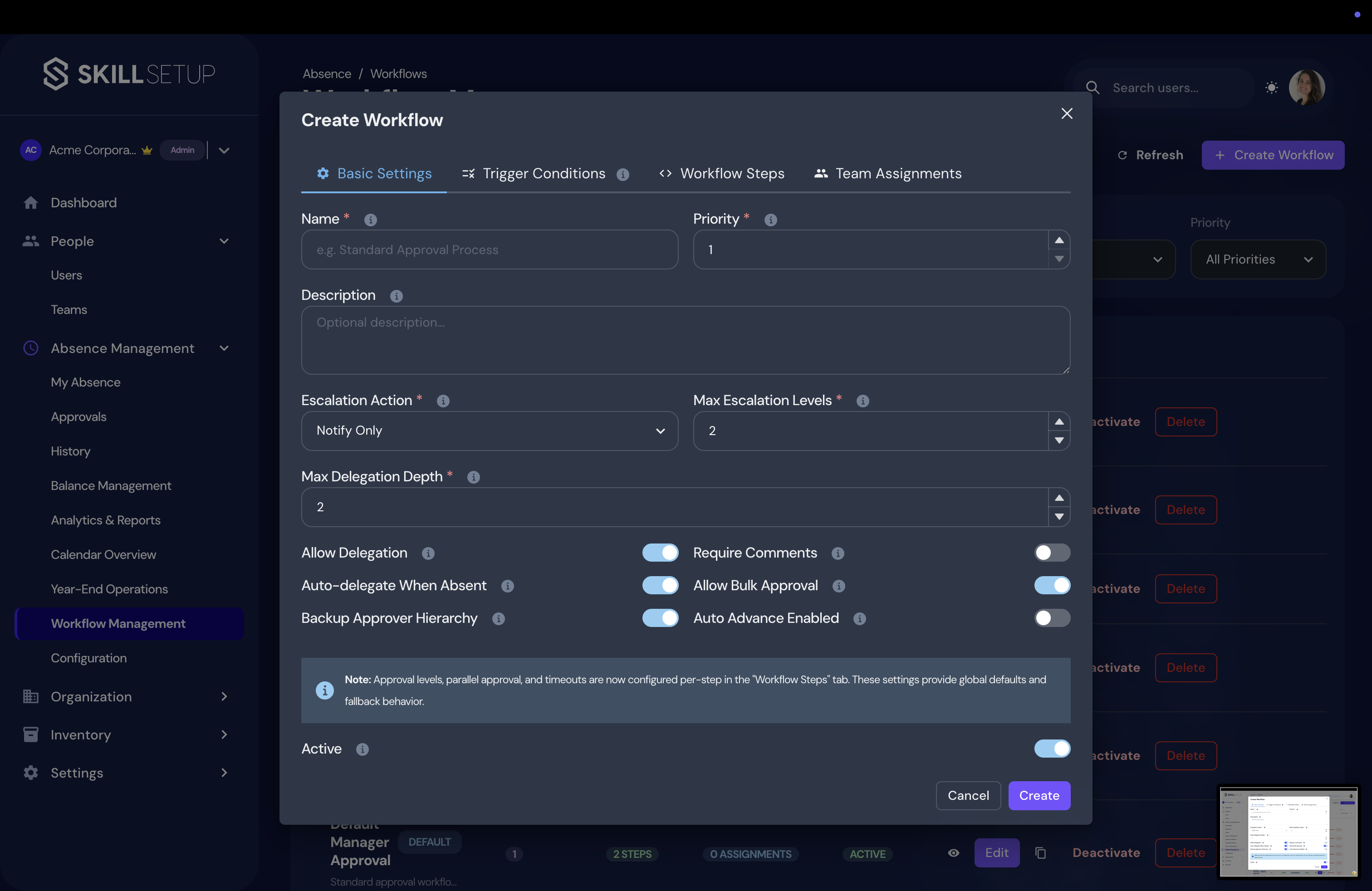
Task: Turn off the Active toggle
Action: (x=1052, y=749)
